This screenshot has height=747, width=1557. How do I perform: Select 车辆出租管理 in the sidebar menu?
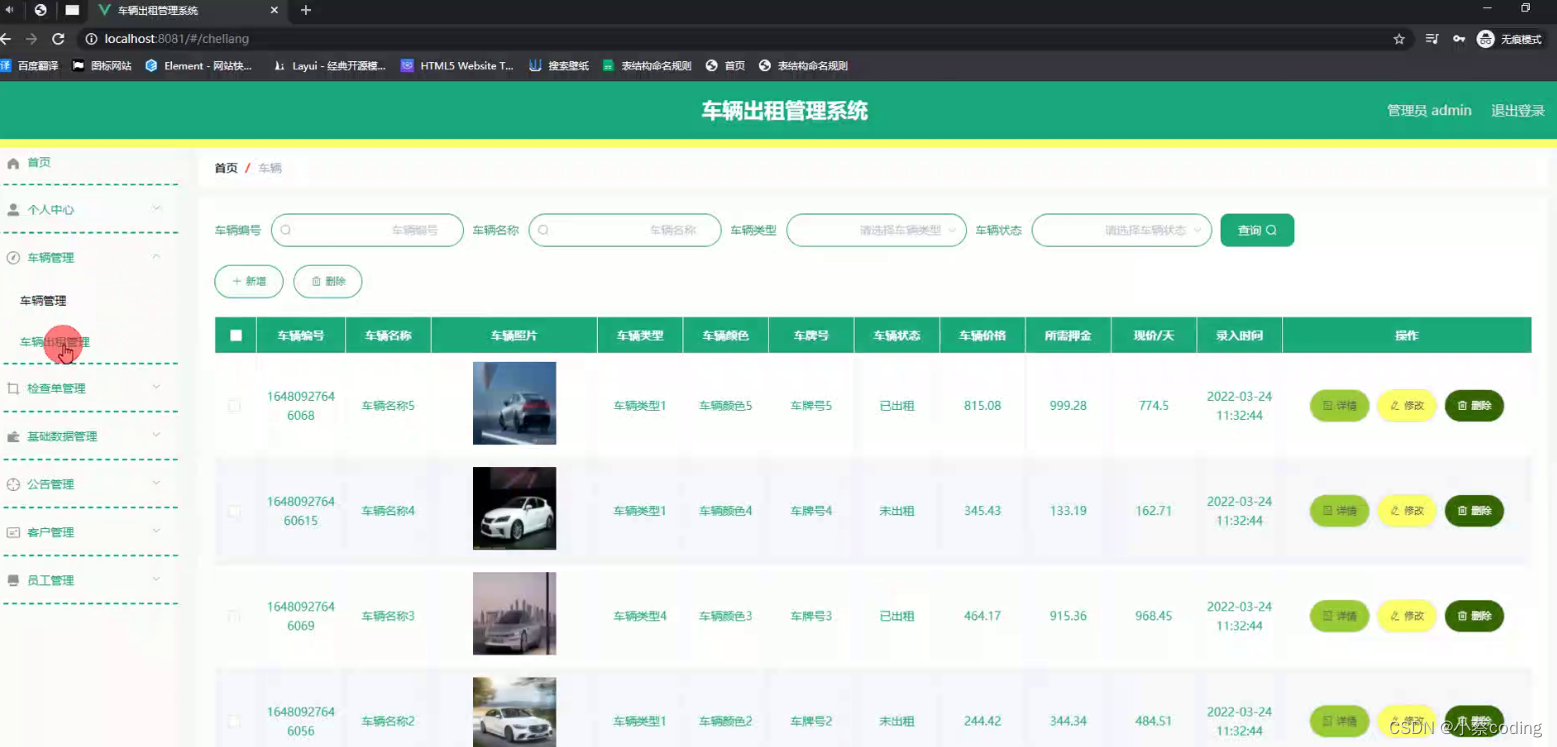click(x=55, y=342)
